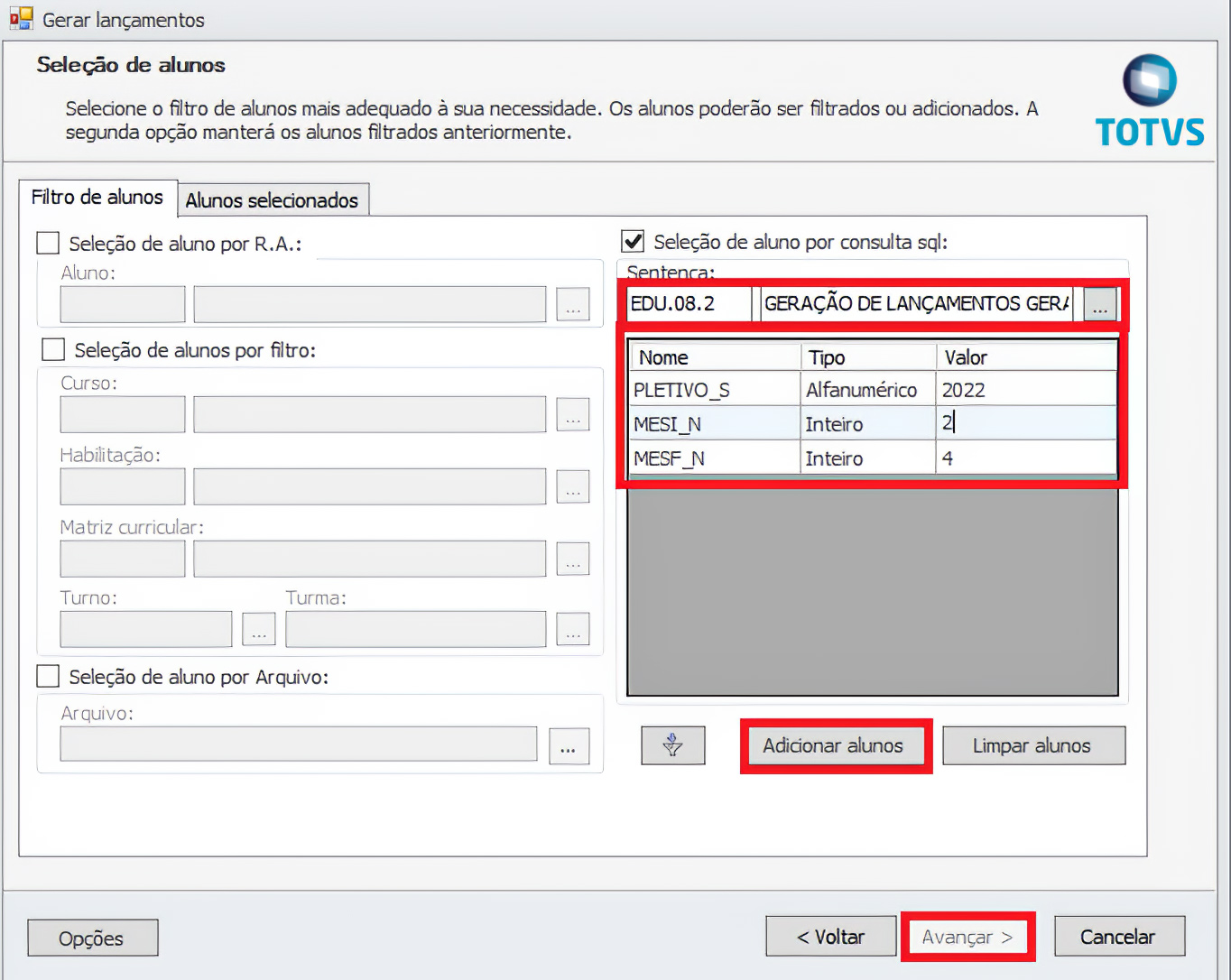Click the Adicionar alunos button

(832, 745)
